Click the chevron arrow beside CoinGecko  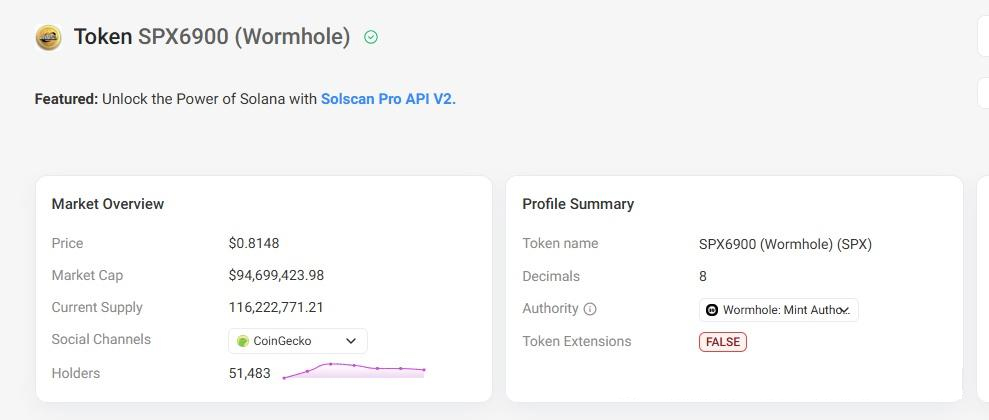click(351, 341)
